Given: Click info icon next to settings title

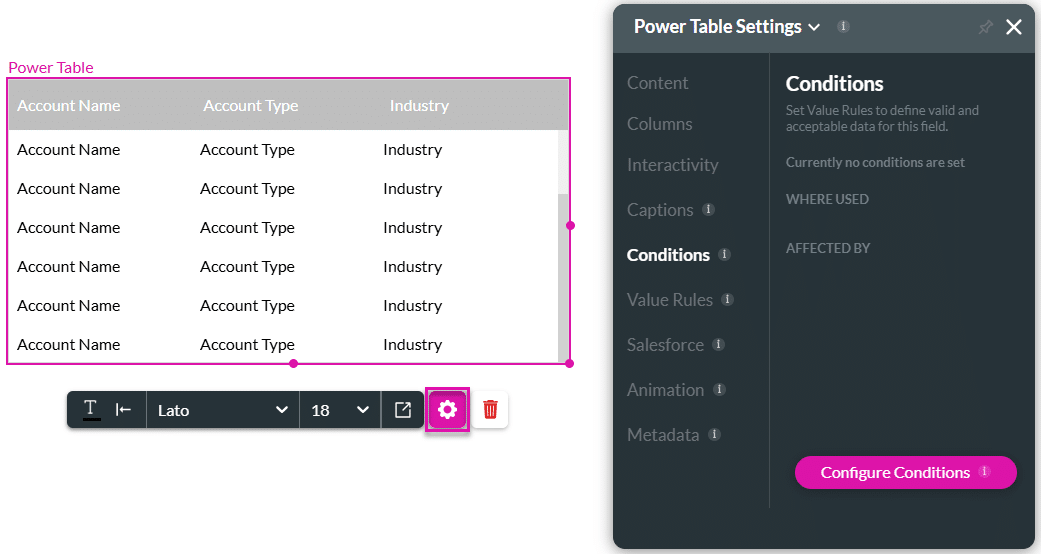Looking at the screenshot, I should pyautogui.click(x=843, y=27).
